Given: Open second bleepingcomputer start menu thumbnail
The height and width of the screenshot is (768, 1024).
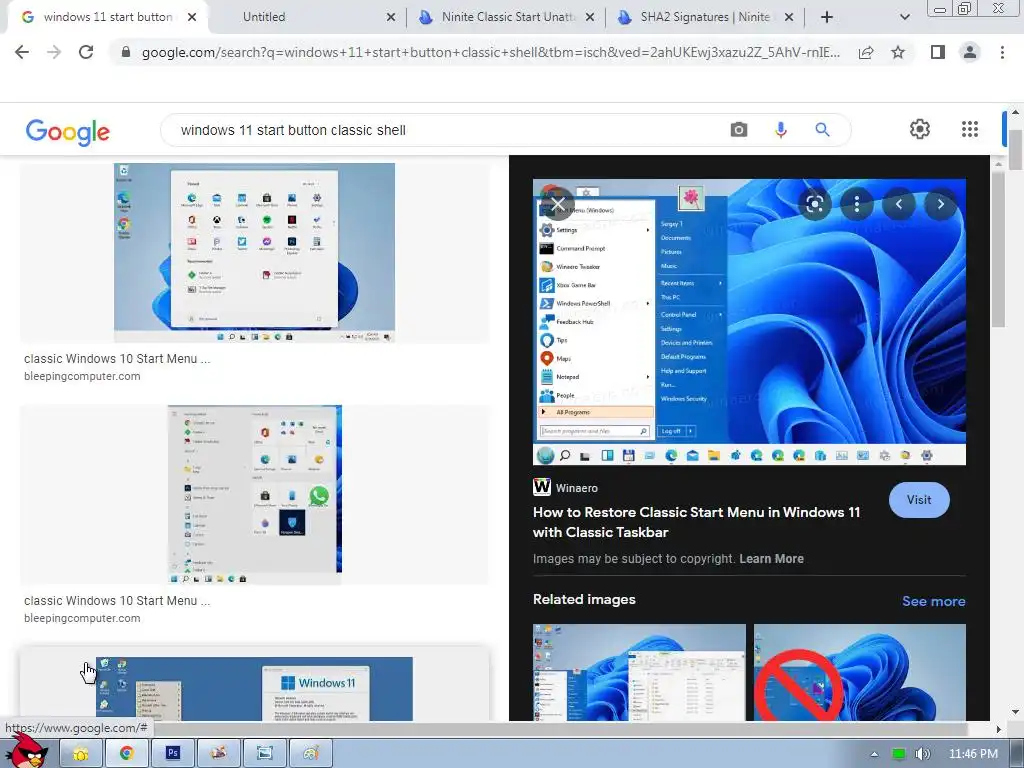Looking at the screenshot, I should (x=255, y=494).
